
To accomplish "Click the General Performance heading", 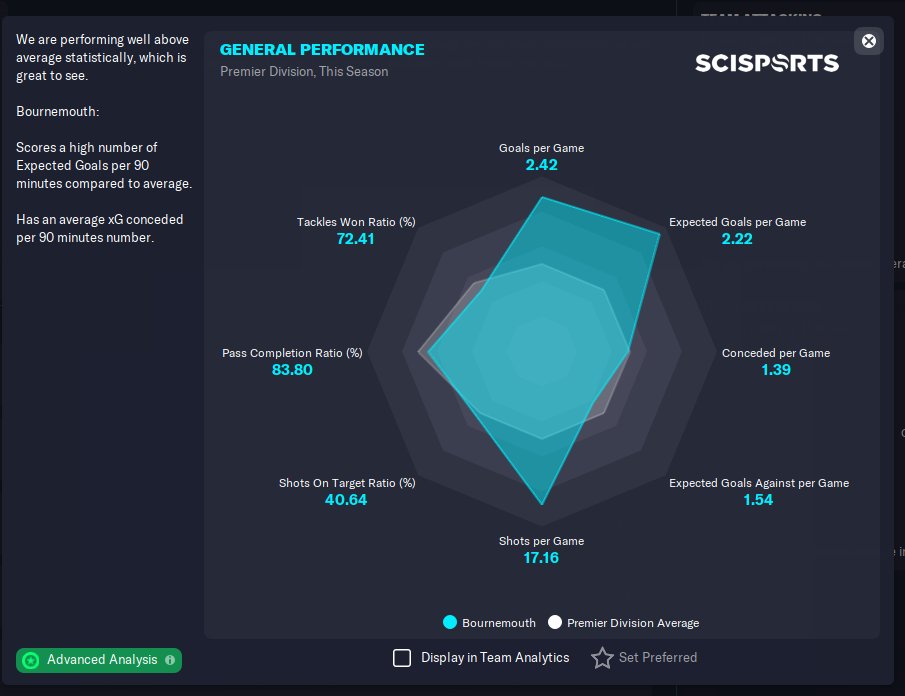I will (x=322, y=50).
